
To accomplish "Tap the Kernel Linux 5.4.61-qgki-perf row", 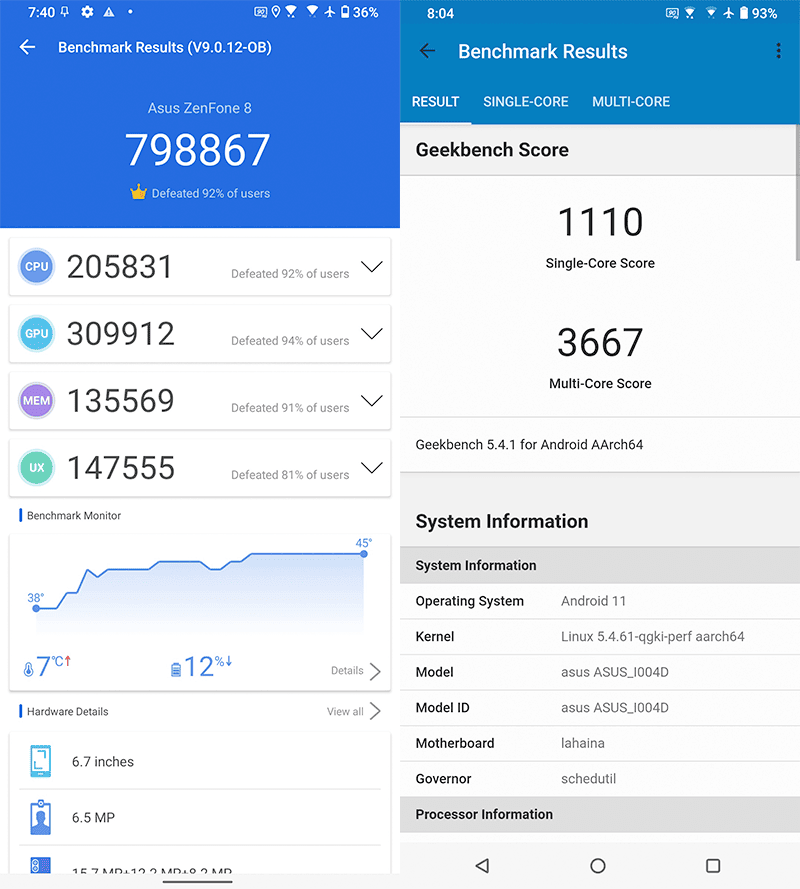I will point(600,637).
